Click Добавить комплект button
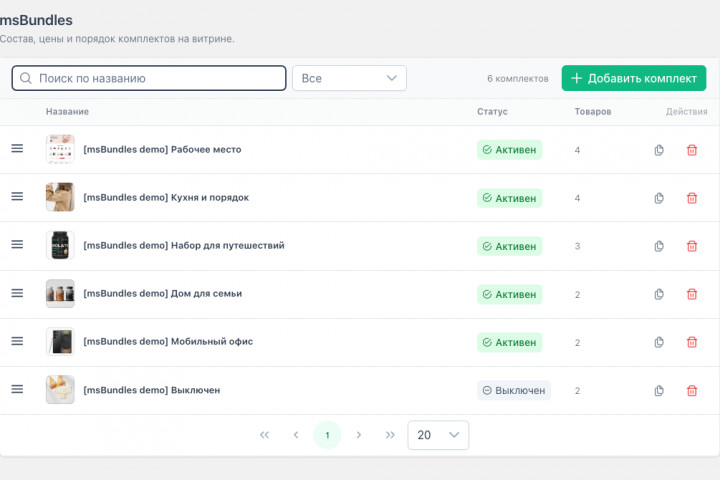The image size is (720, 480). tap(634, 78)
